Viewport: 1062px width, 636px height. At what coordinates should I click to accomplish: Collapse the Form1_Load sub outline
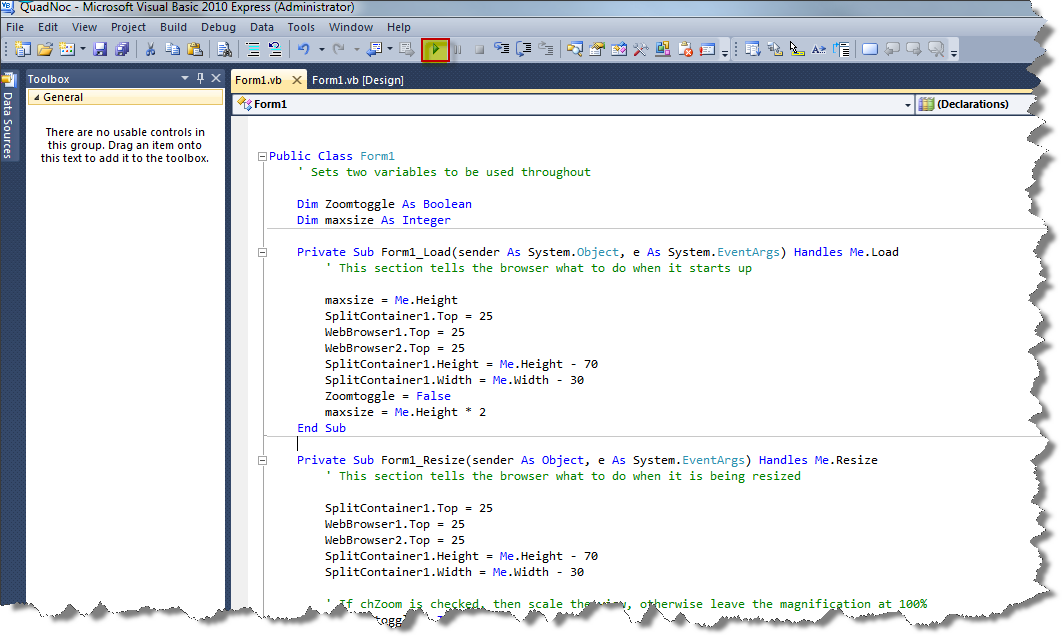[x=262, y=252]
